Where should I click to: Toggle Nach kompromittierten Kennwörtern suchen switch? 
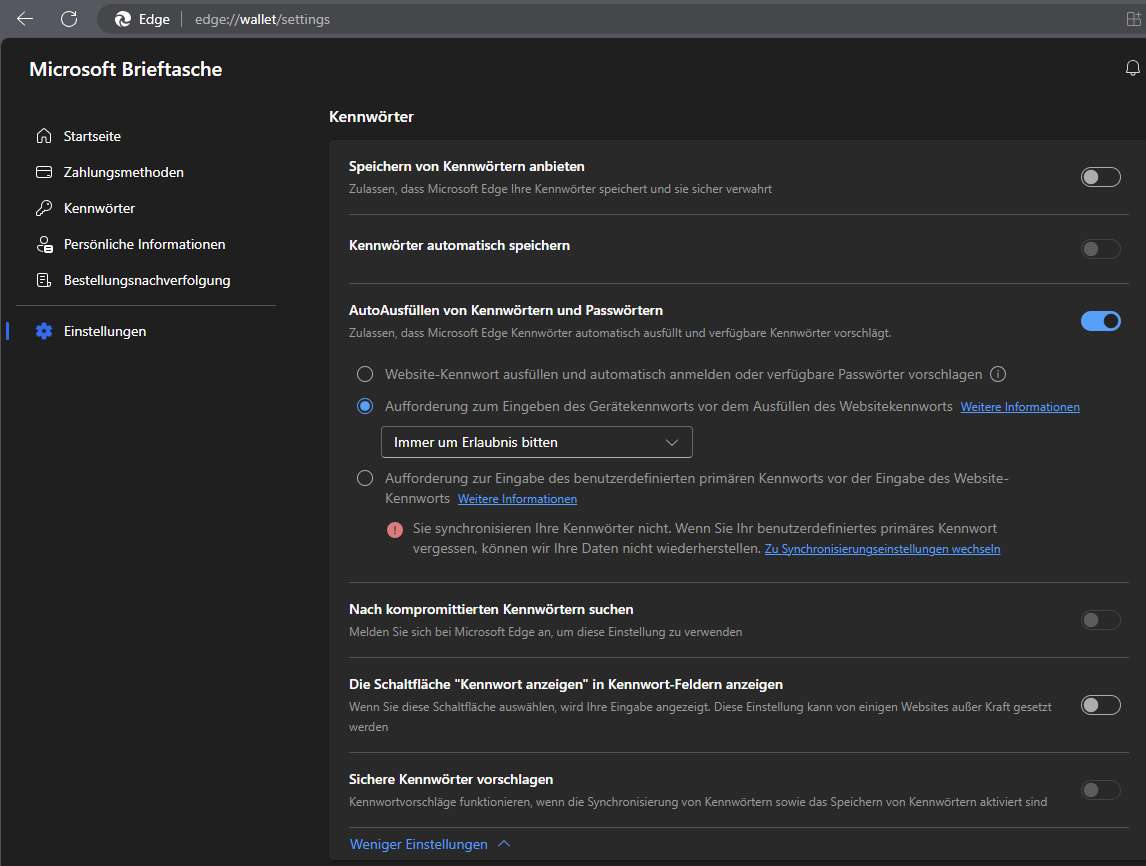1100,620
